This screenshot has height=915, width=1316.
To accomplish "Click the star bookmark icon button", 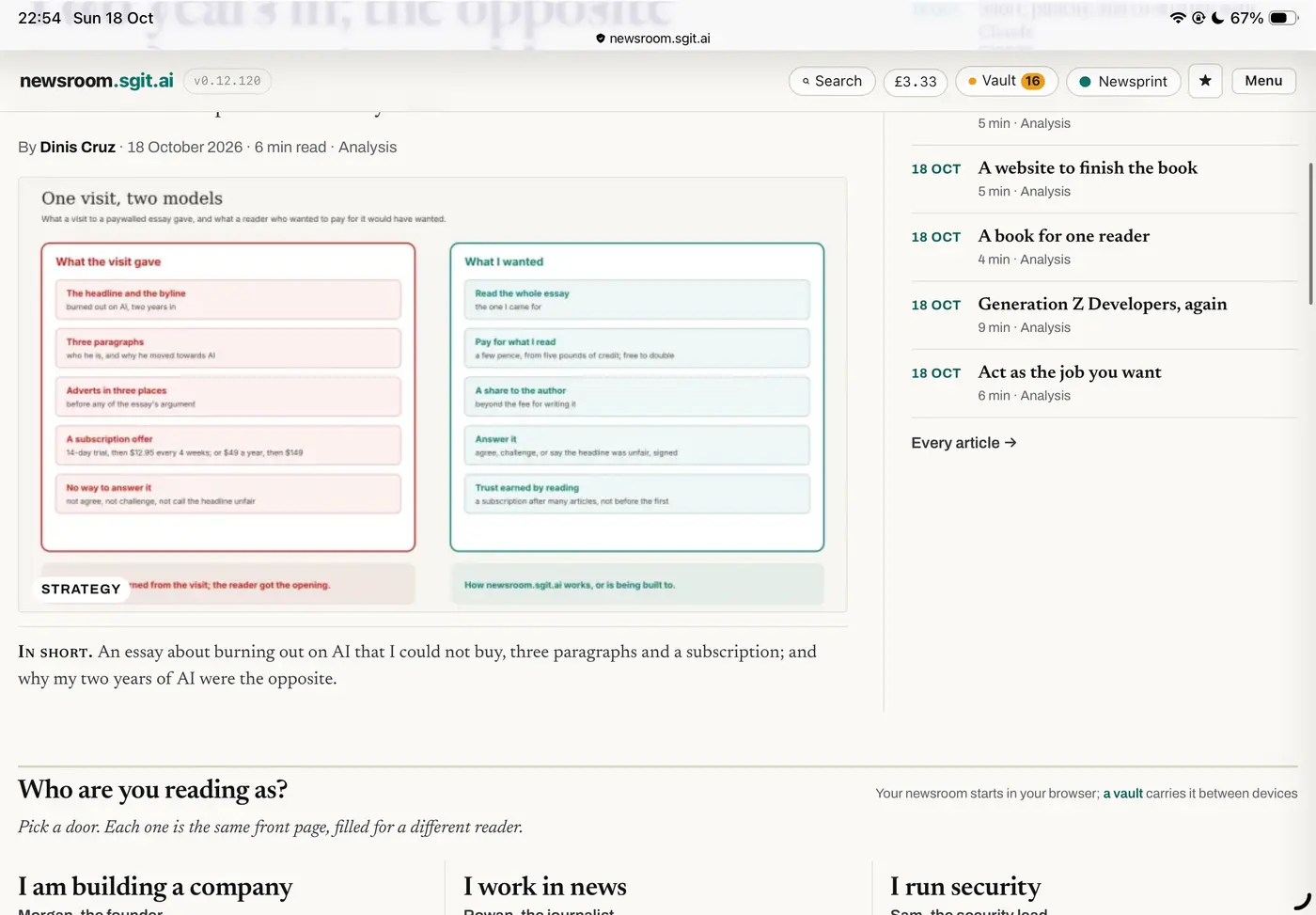I will point(1205,81).
